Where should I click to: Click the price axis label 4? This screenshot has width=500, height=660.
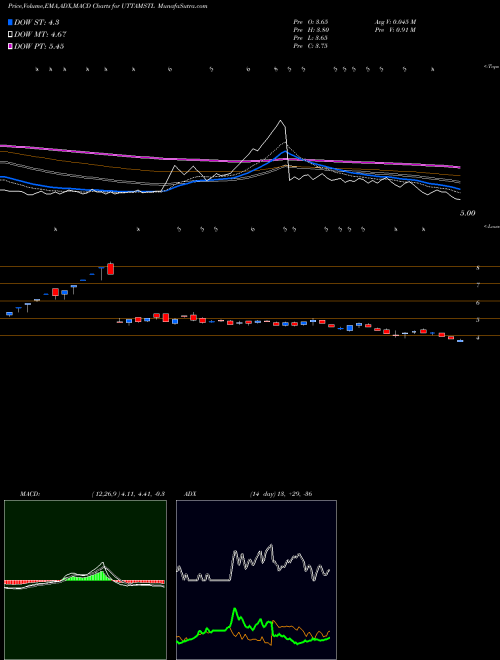click(478, 337)
